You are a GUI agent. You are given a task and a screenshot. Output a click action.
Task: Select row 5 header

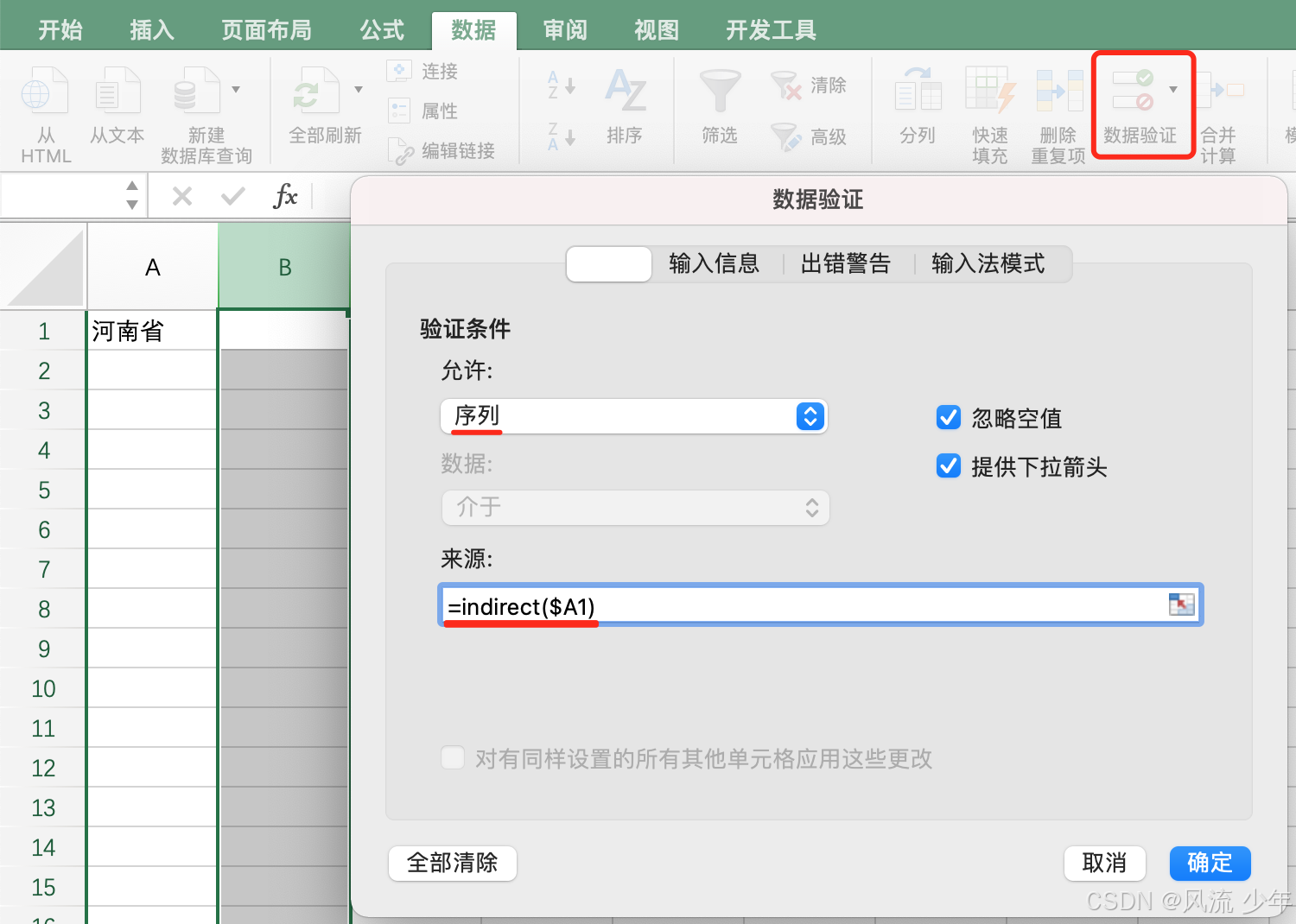tap(44, 490)
